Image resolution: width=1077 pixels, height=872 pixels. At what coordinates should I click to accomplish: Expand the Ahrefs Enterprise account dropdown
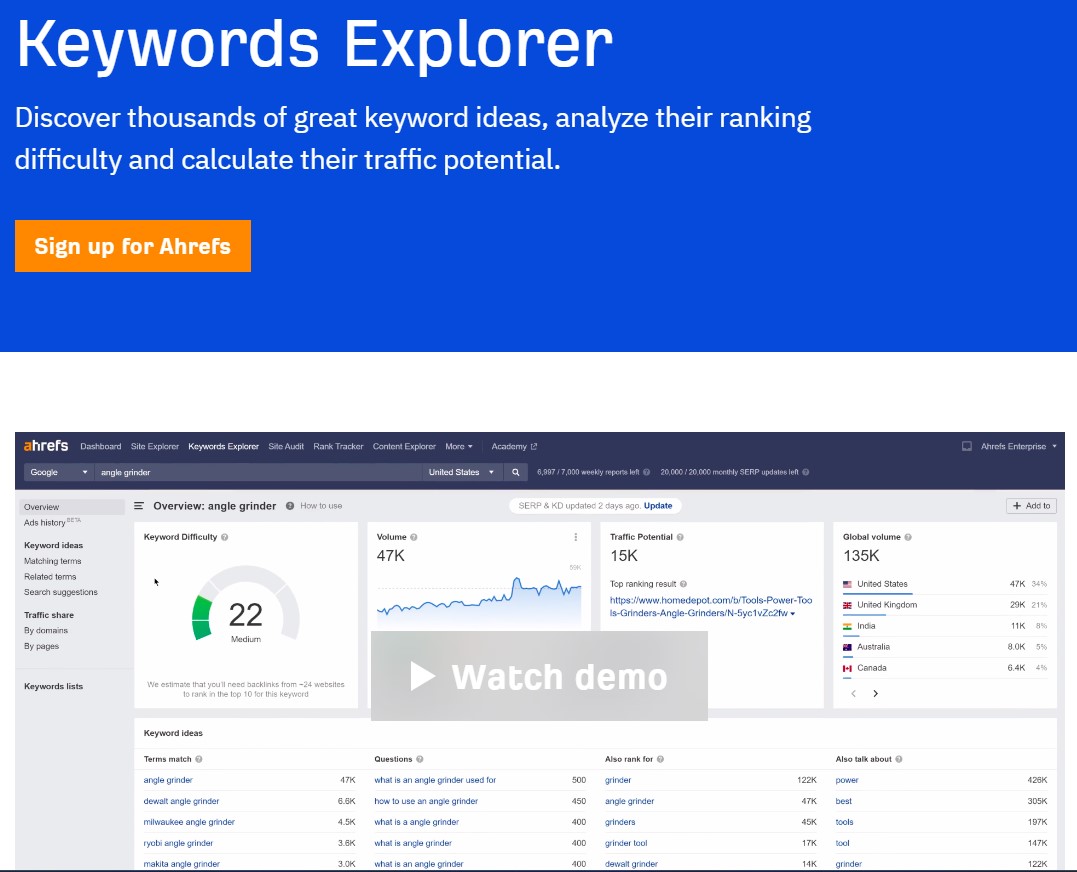tap(1019, 446)
